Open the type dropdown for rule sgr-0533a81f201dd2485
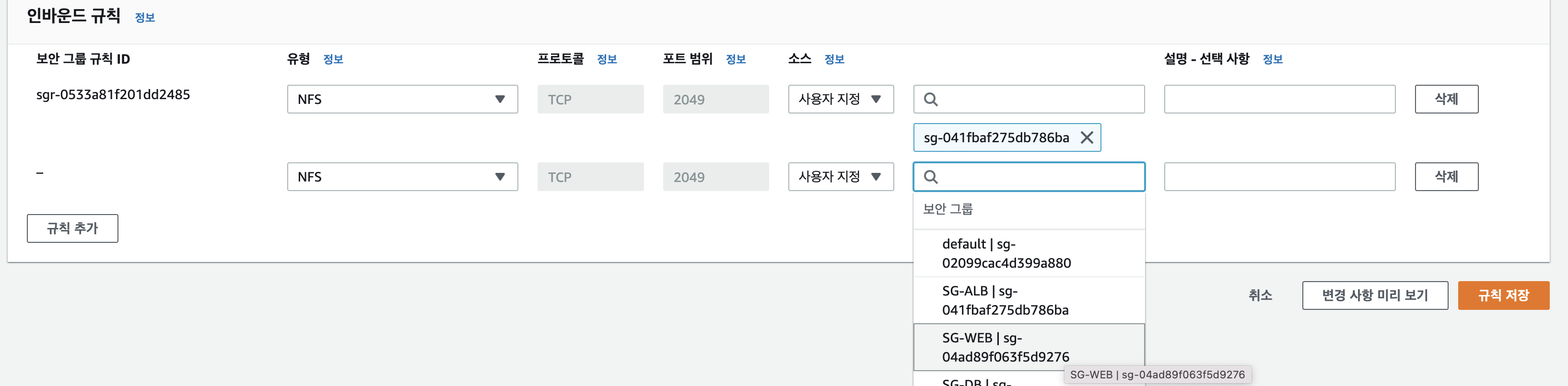The width and height of the screenshot is (1568, 386). tap(402, 99)
